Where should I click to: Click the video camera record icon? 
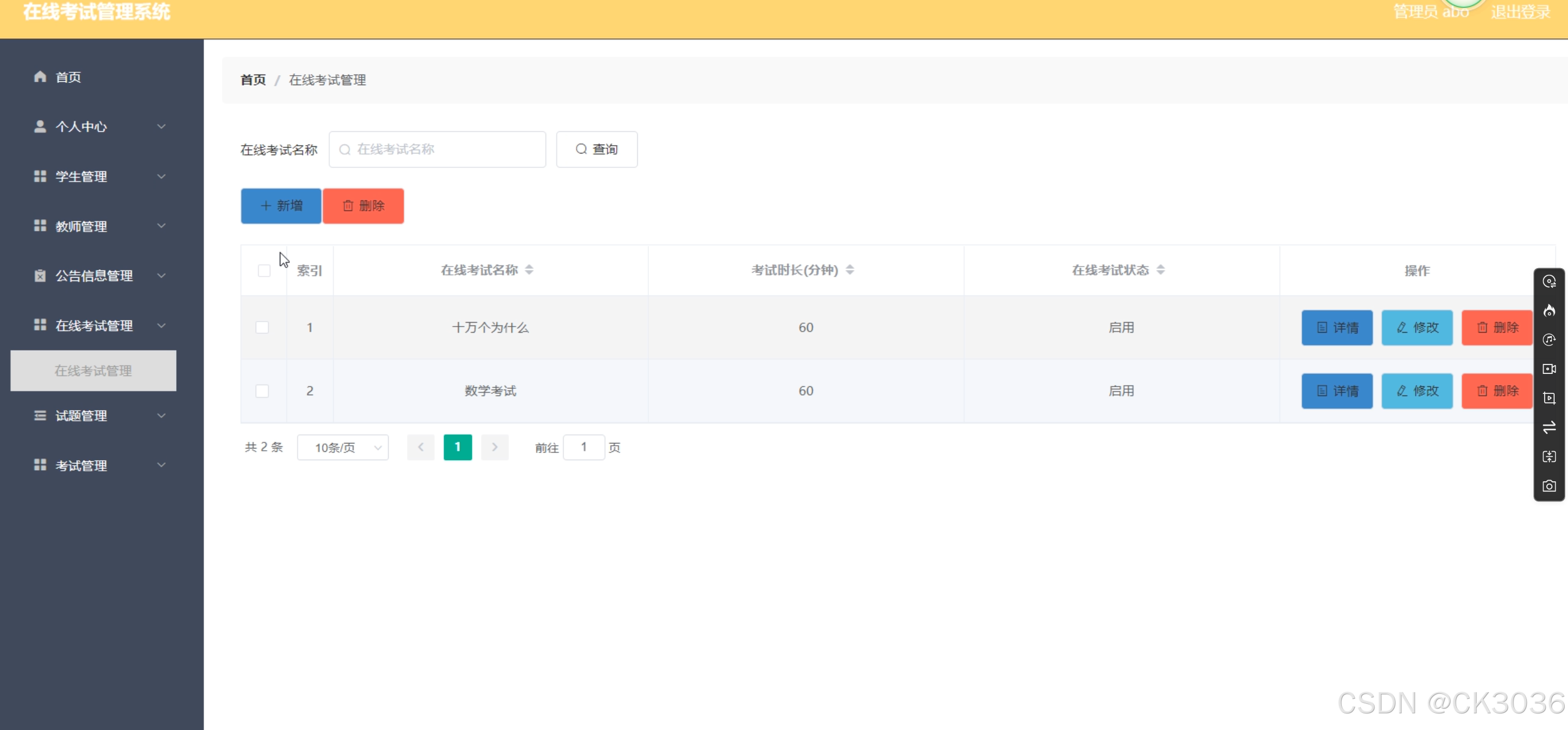(1549, 369)
